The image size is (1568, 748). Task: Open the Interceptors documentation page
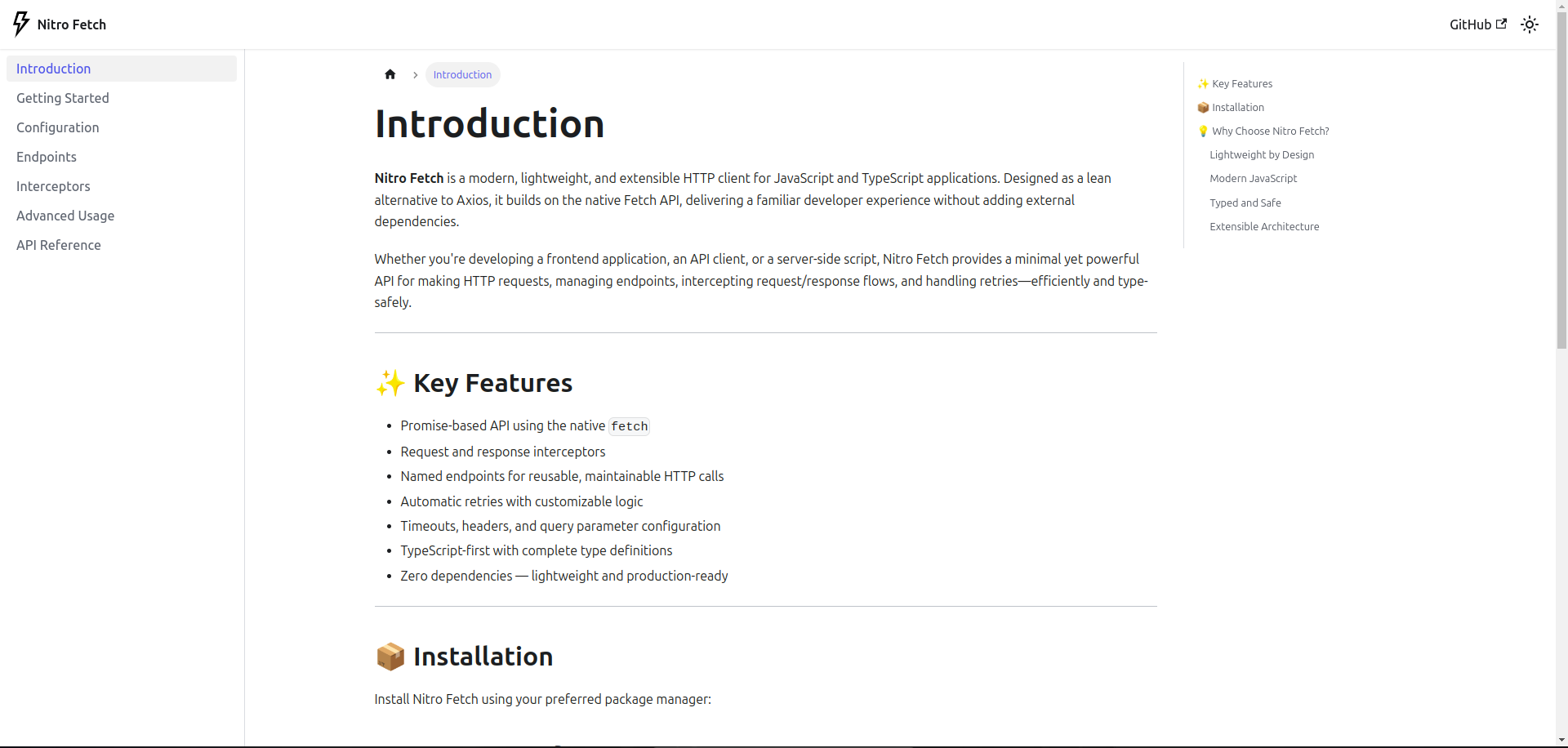click(53, 186)
